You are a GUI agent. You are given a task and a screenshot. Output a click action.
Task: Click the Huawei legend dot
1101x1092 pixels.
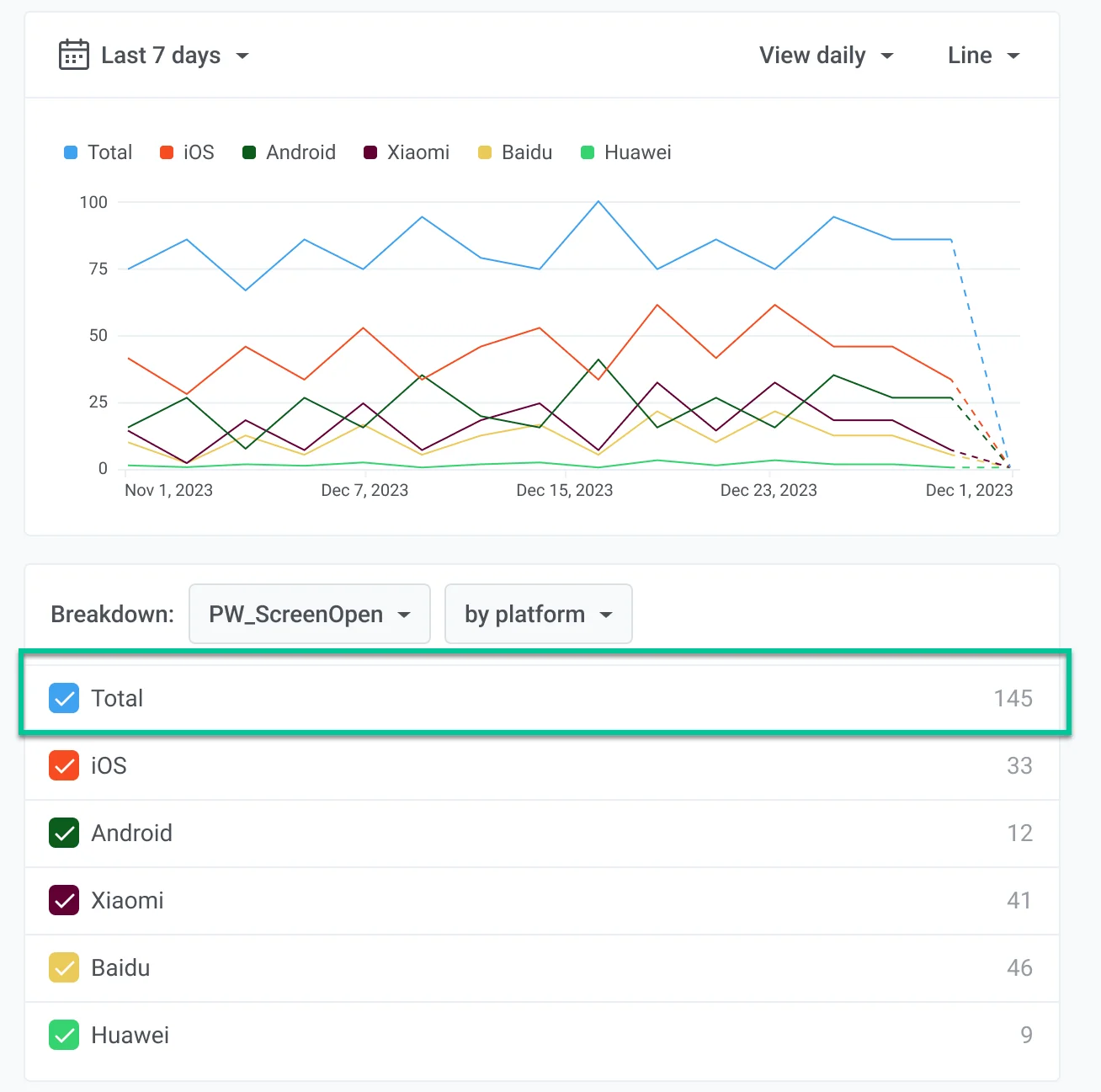pyautogui.click(x=588, y=152)
